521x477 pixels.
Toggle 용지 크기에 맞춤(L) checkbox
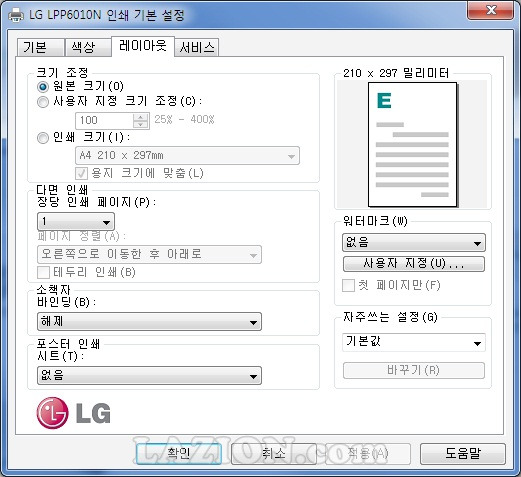[81, 173]
